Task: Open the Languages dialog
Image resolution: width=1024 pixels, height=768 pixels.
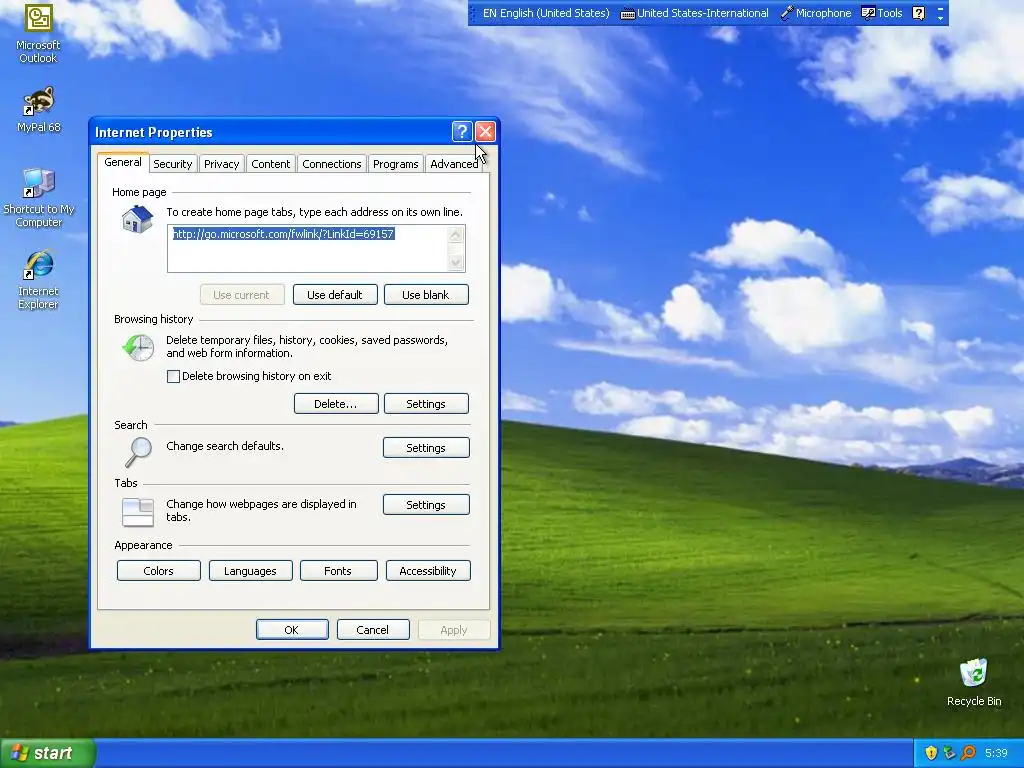Action: pyautogui.click(x=250, y=571)
